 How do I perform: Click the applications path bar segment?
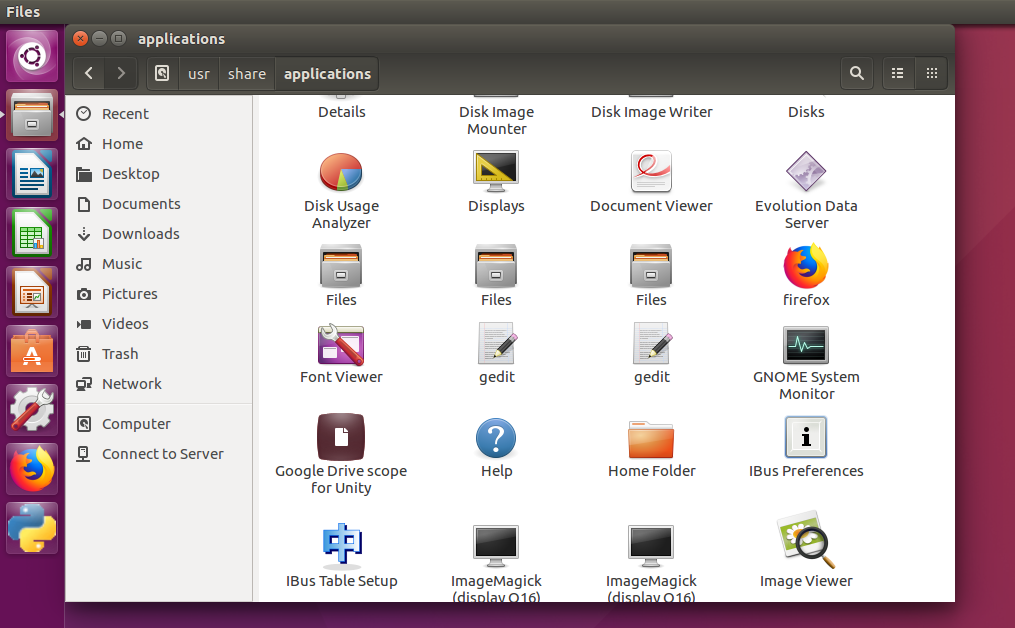click(327, 74)
